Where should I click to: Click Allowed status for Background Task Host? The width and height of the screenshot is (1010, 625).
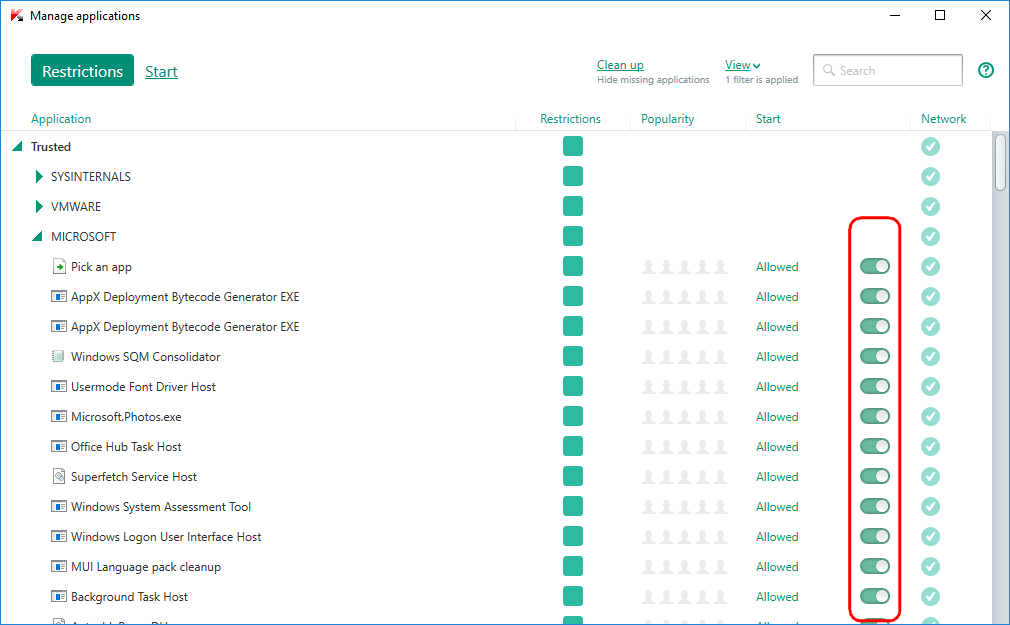[777, 597]
